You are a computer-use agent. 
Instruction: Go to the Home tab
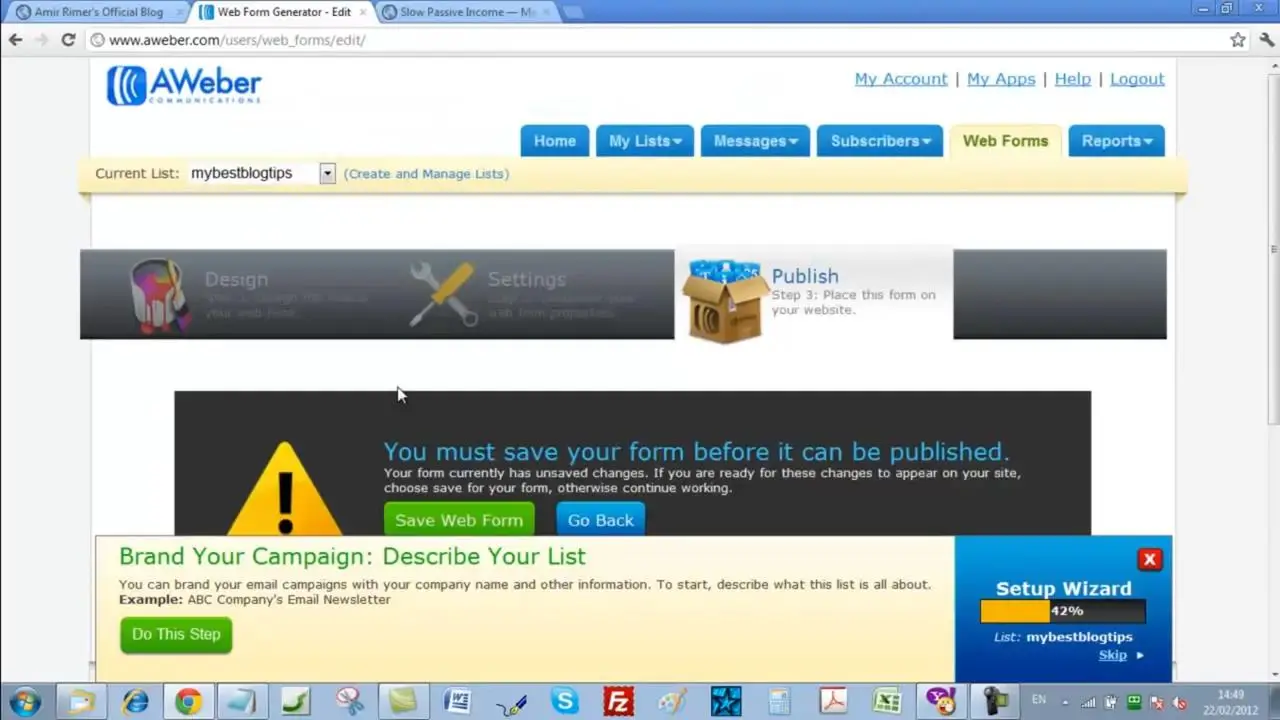554,141
